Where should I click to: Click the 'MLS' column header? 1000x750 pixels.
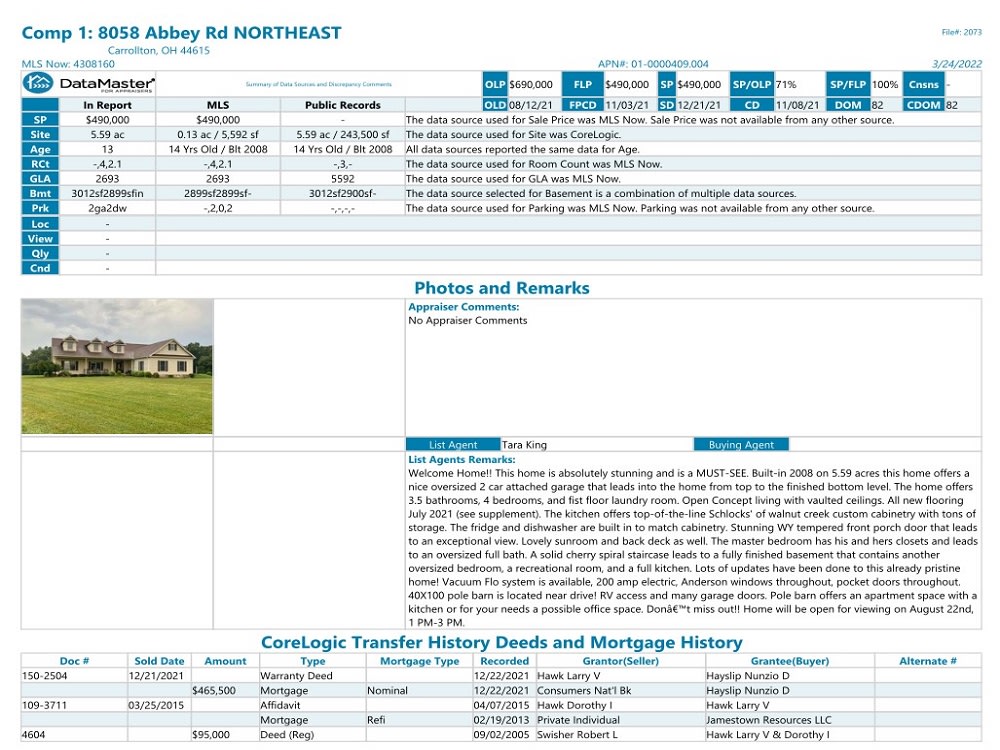coord(218,105)
